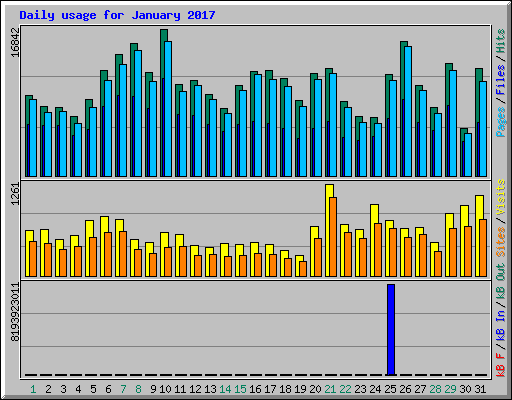The width and height of the screenshot is (512, 400).
Task: Click the kB F legend label
Action: tap(500, 365)
